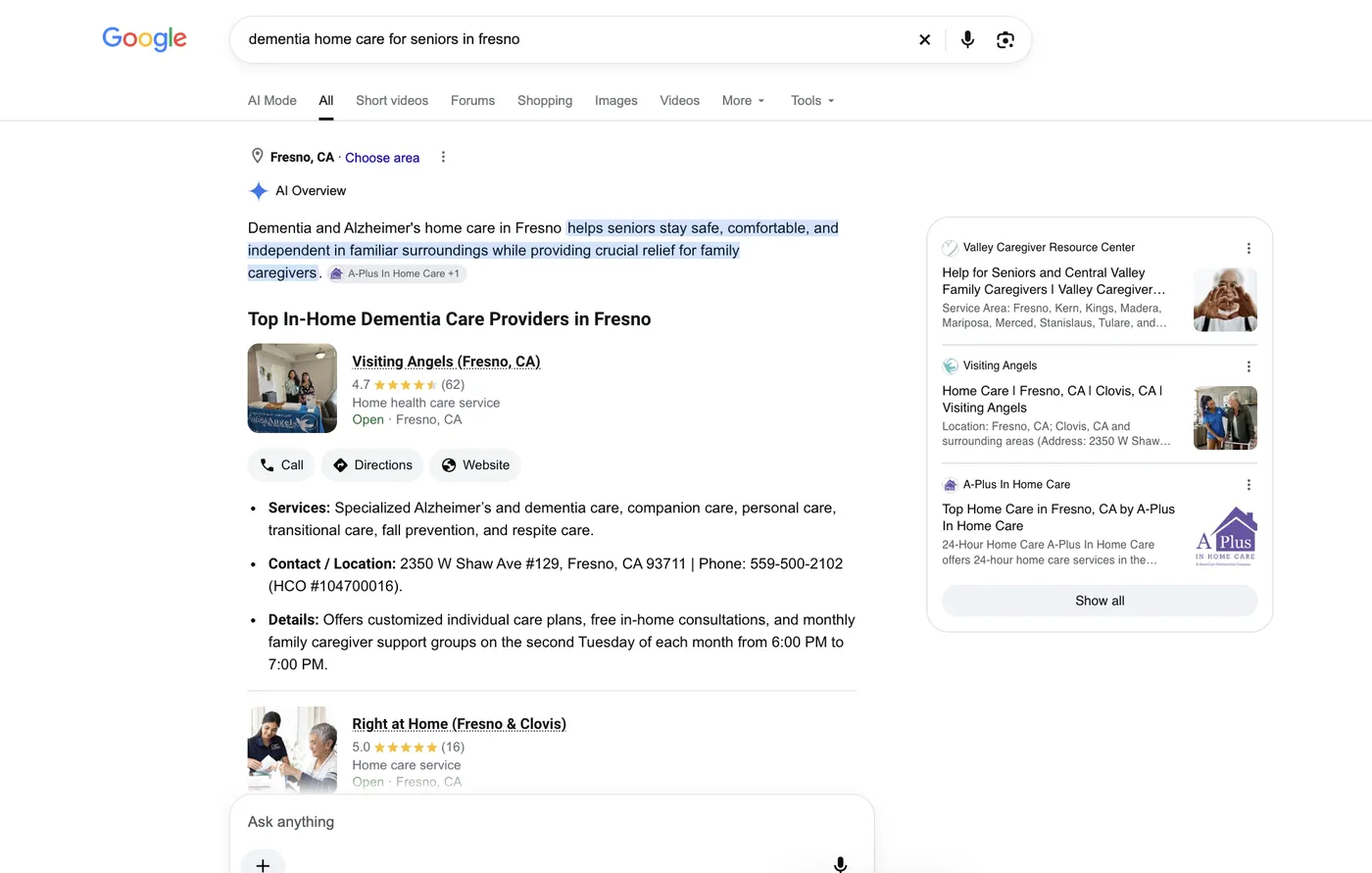1372x873 pixels.
Task: Click the A-Plus In Home Care logo thumbnail
Action: pyautogui.click(x=1225, y=536)
